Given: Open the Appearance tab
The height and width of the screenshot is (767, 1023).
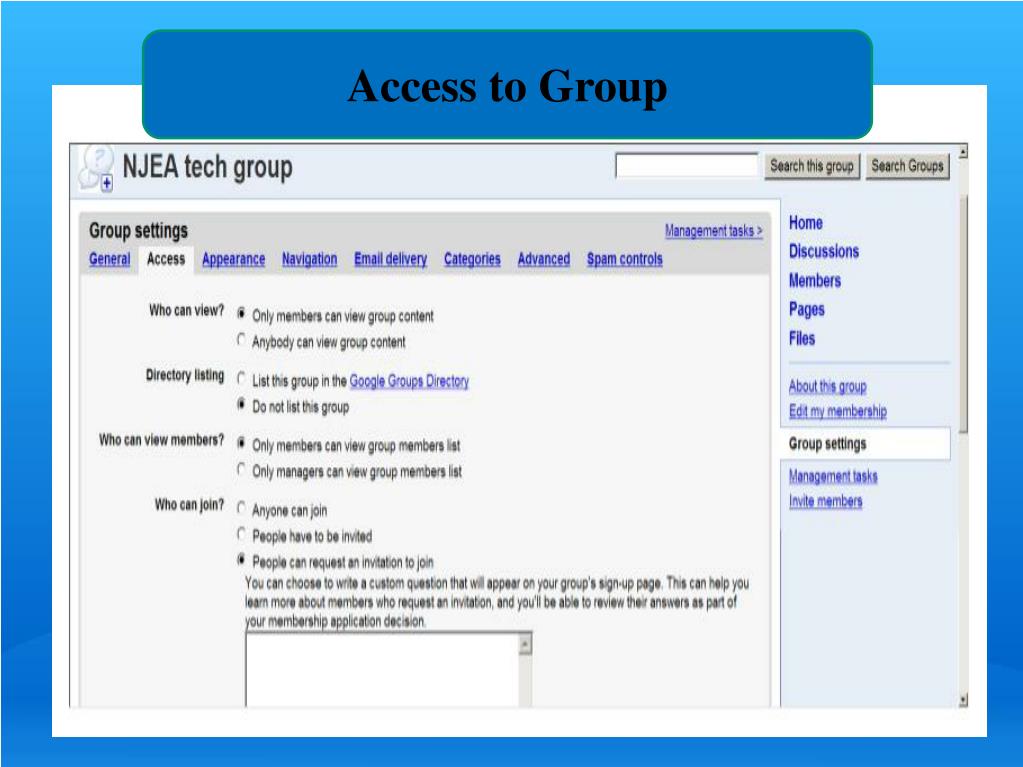Looking at the screenshot, I should 234,259.
